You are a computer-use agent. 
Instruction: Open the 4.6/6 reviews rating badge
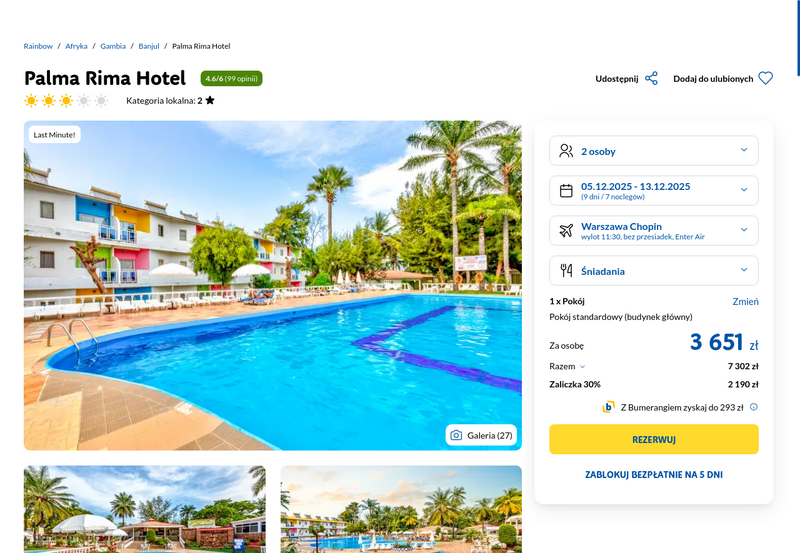(x=231, y=79)
